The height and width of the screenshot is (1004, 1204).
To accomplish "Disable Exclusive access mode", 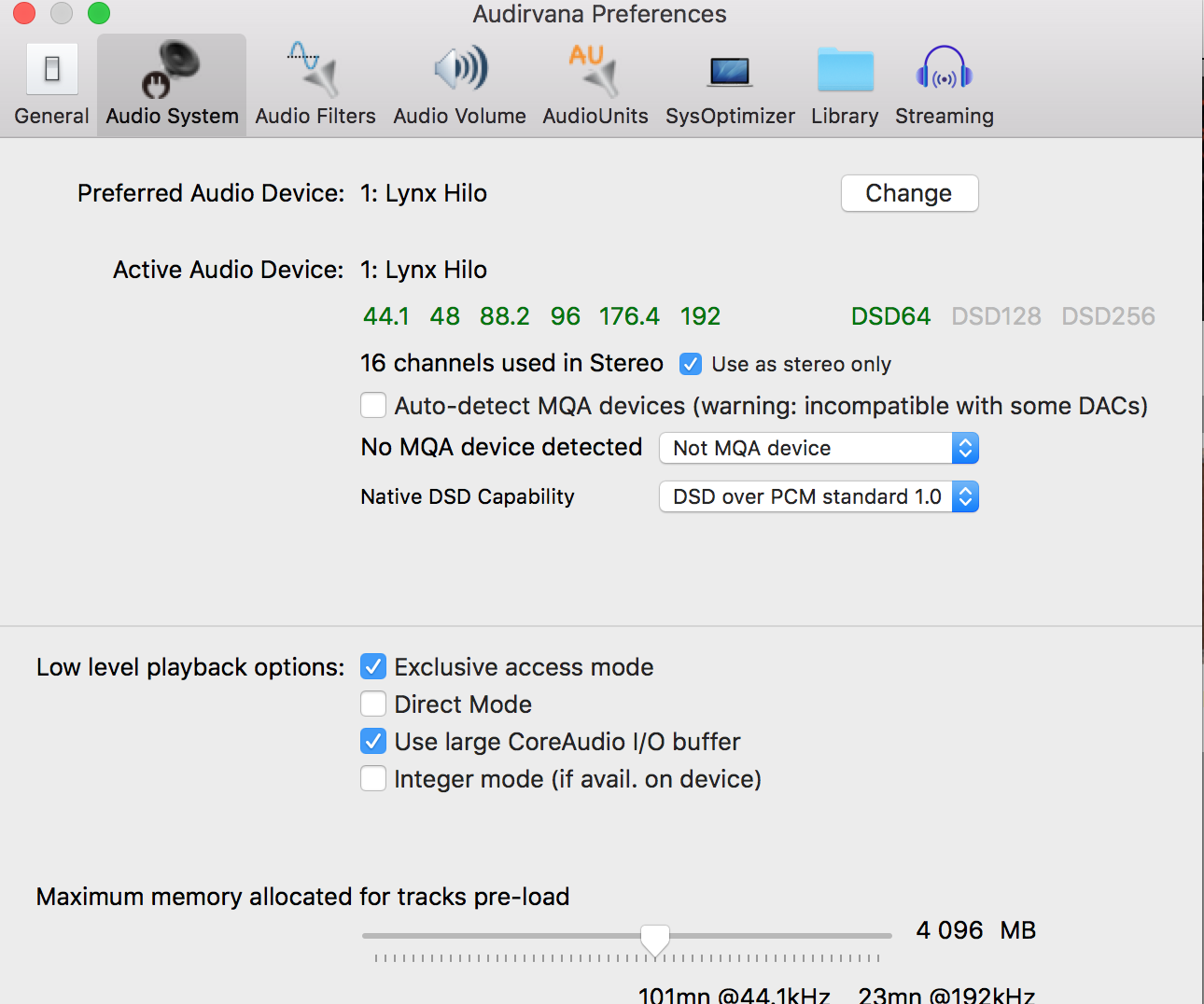I will [x=373, y=666].
